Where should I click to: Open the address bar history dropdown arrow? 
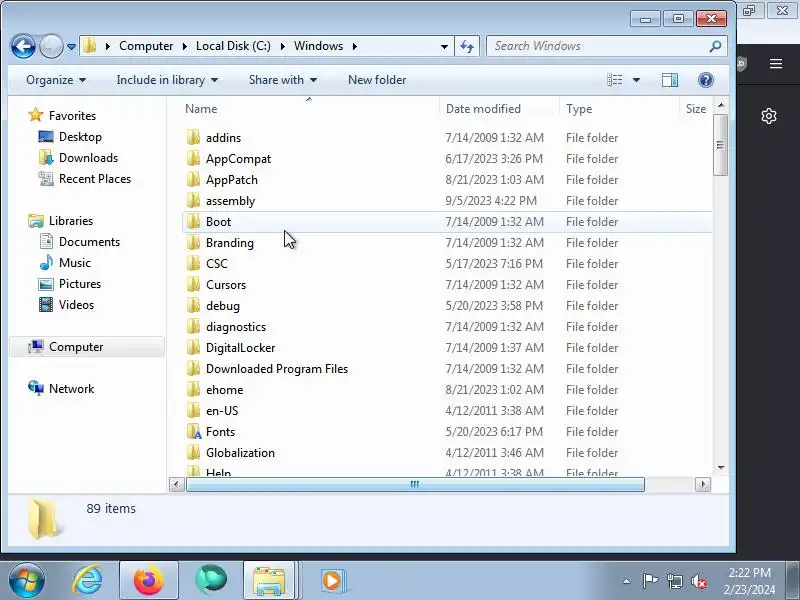444,46
